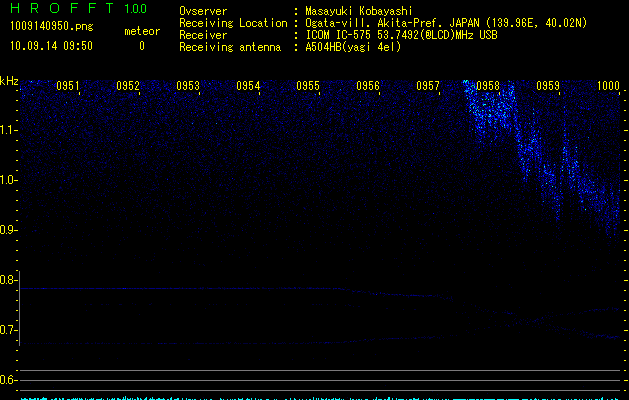629x400 pixels.
Task: Click the 0.9 kHz axis label
Action: (x=7, y=229)
